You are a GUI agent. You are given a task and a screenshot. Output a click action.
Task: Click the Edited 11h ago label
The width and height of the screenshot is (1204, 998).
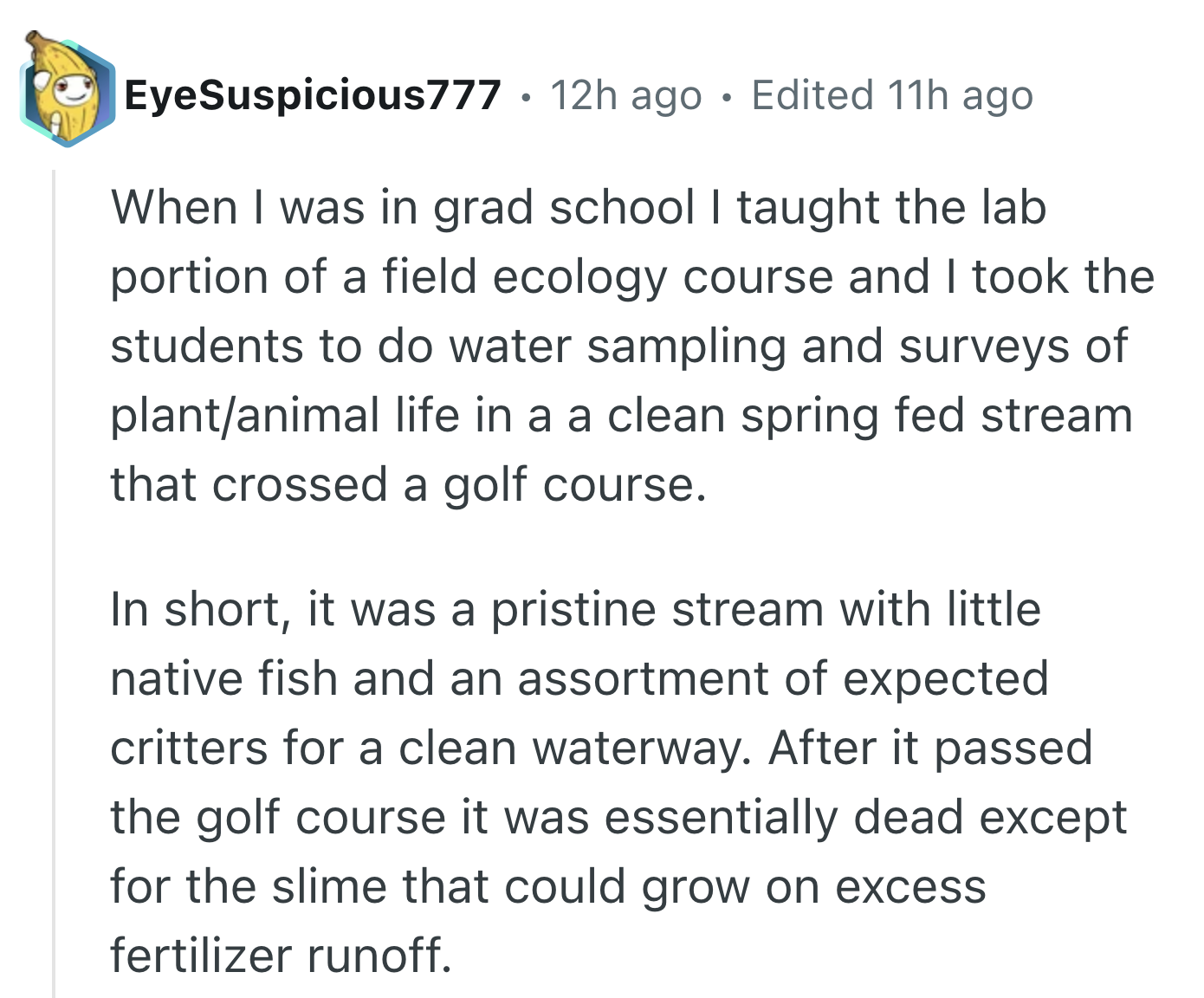tap(892, 95)
